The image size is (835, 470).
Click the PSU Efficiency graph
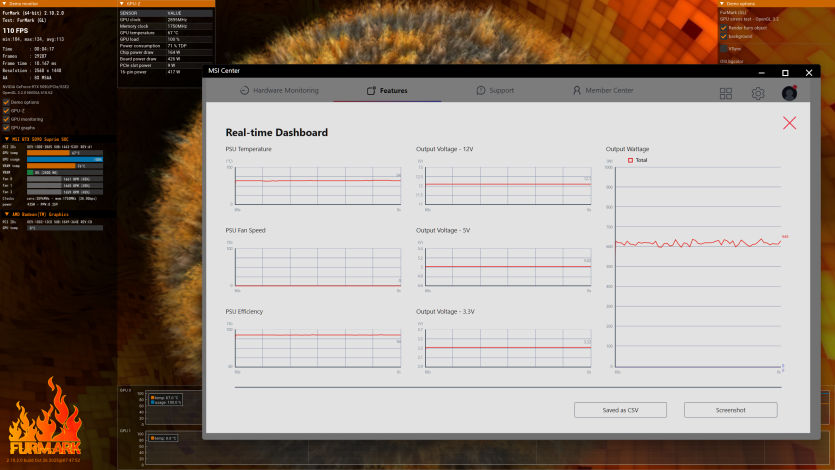[318, 348]
